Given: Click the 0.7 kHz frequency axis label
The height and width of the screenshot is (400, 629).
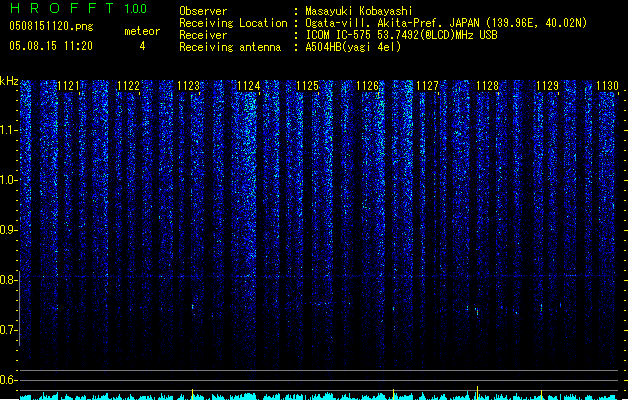Looking at the screenshot, I should tap(8, 330).
